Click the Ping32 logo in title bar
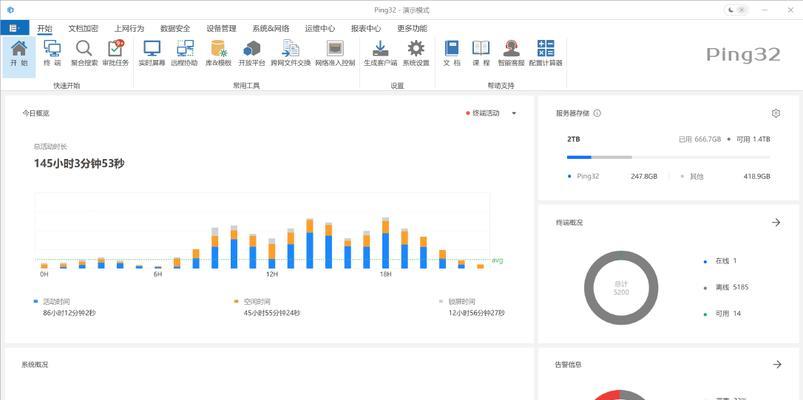This screenshot has width=803, height=400. (x=11, y=10)
